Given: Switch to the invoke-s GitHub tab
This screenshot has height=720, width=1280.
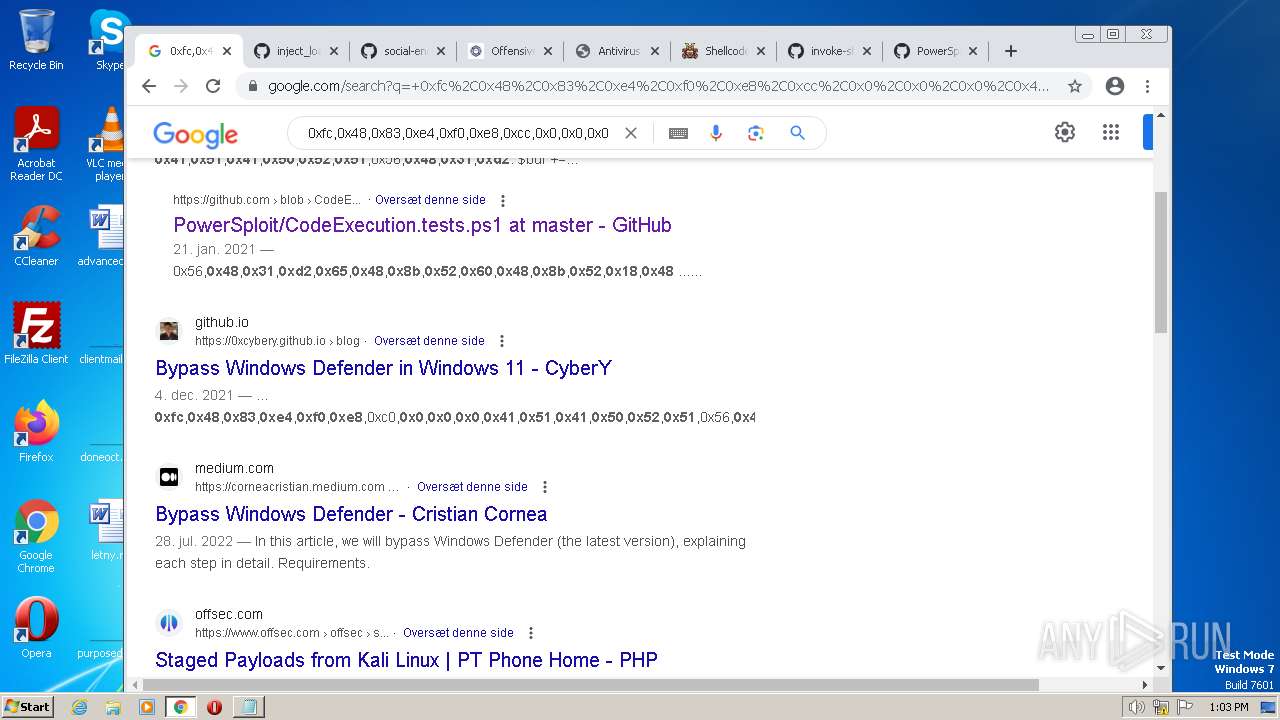Looking at the screenshot, I should tap(830, 51).
